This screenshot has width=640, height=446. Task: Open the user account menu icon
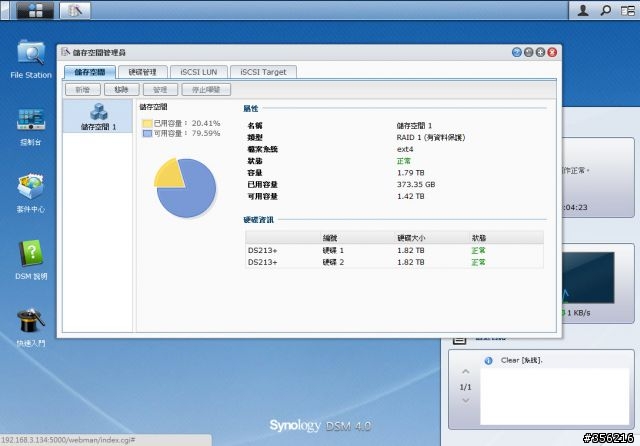(x=583, y=10)
